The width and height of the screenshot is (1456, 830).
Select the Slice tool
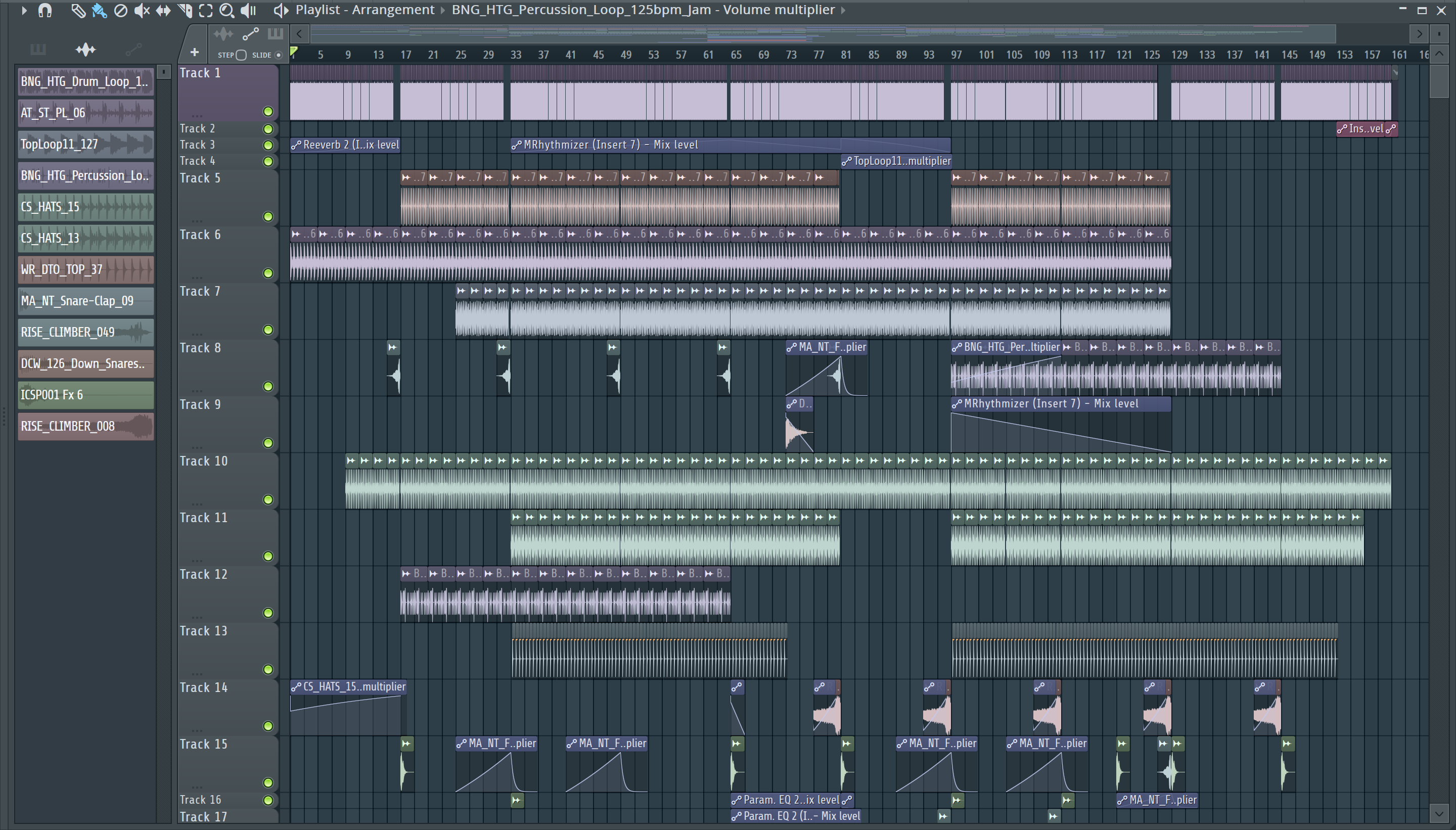click(x=185, y=10)
